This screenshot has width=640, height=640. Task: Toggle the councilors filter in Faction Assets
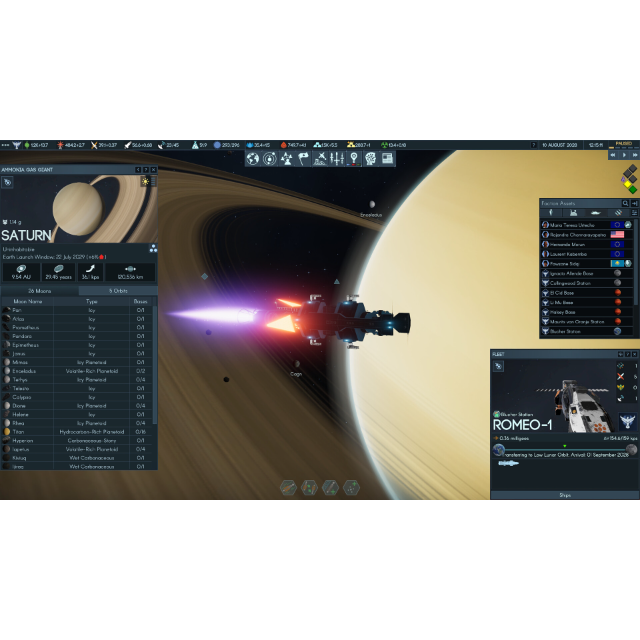(x=551, y=213)
